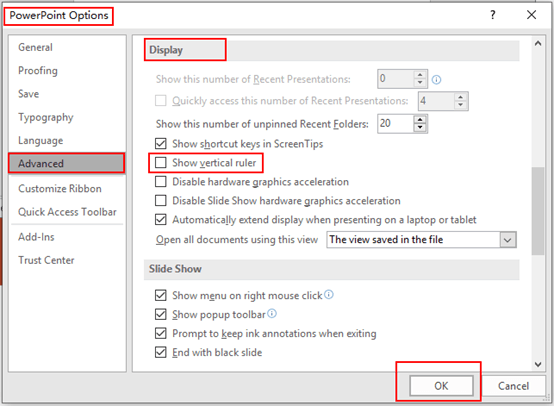Click info icon next to right mouse click option
Viewport: 554px width, 406px height.
coord(329,294)
